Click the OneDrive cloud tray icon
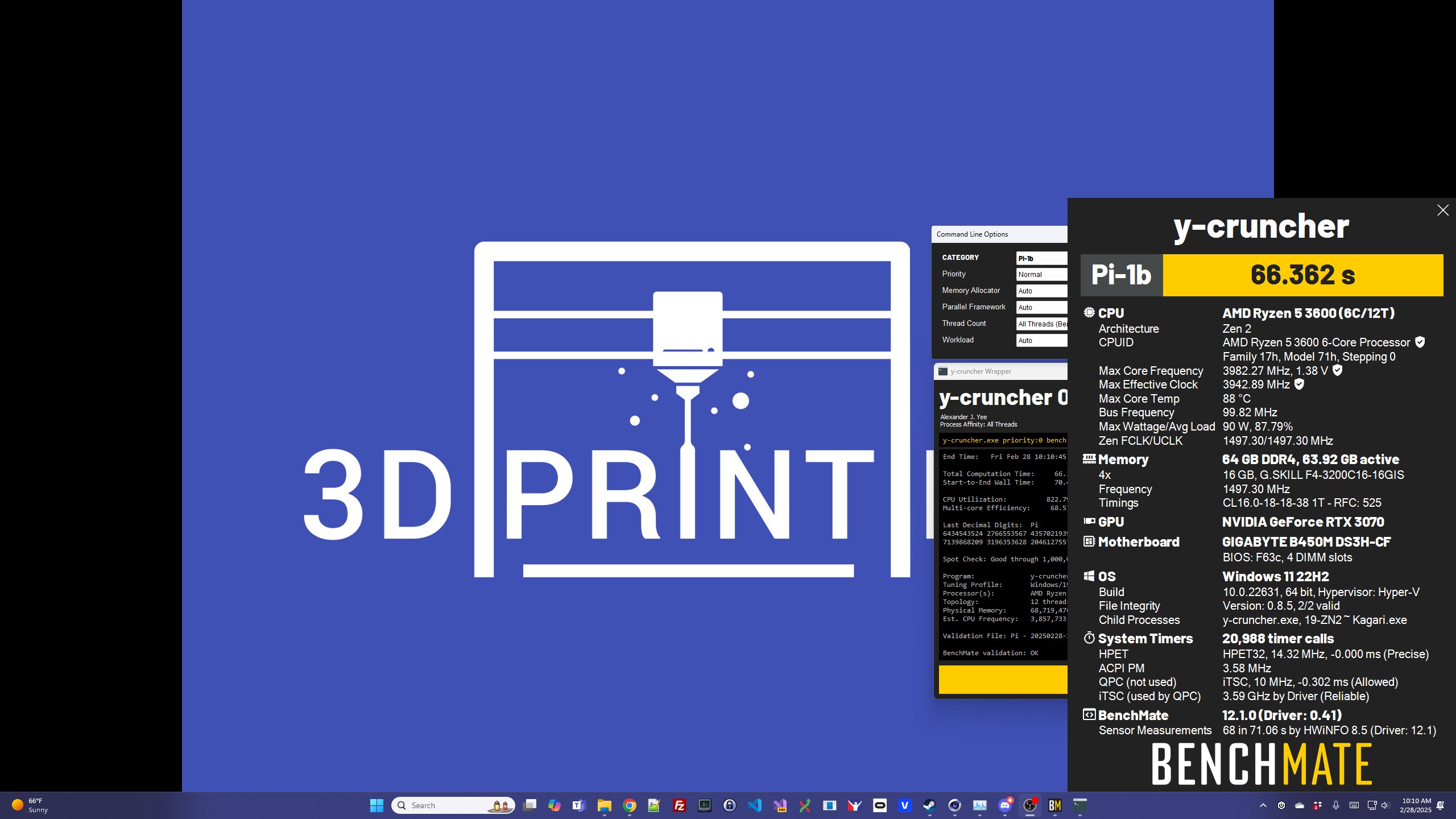Screen dimensions: 1456x819 [1300, 805]
